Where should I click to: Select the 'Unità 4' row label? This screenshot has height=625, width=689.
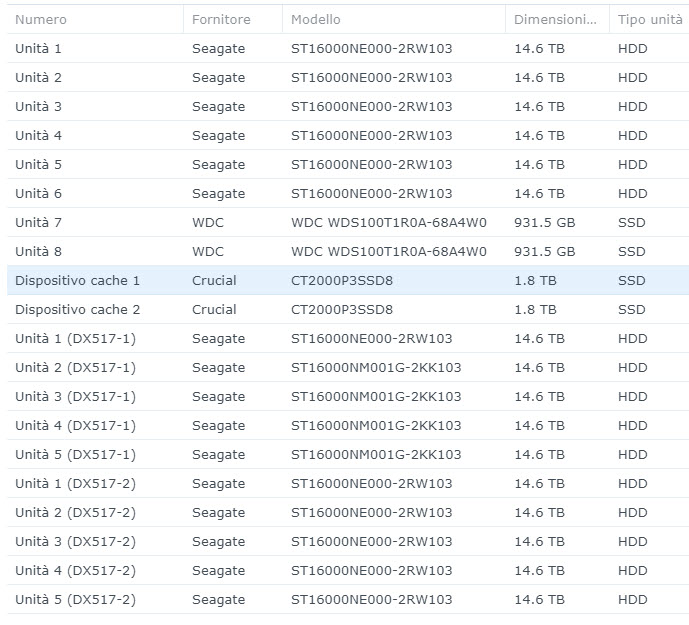[x=38, y=135]
